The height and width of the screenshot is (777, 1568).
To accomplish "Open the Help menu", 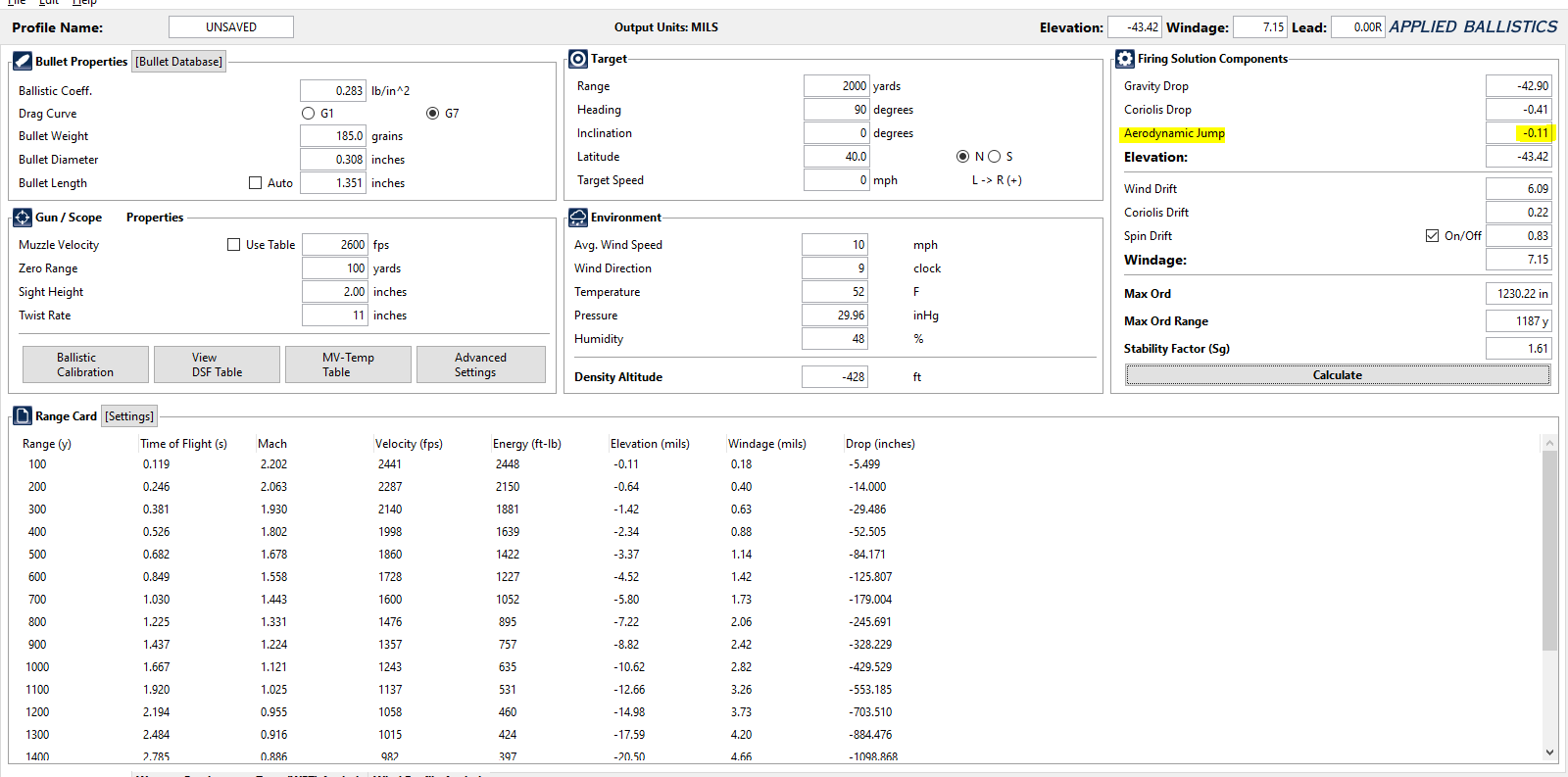I will (x=84, y=3).
